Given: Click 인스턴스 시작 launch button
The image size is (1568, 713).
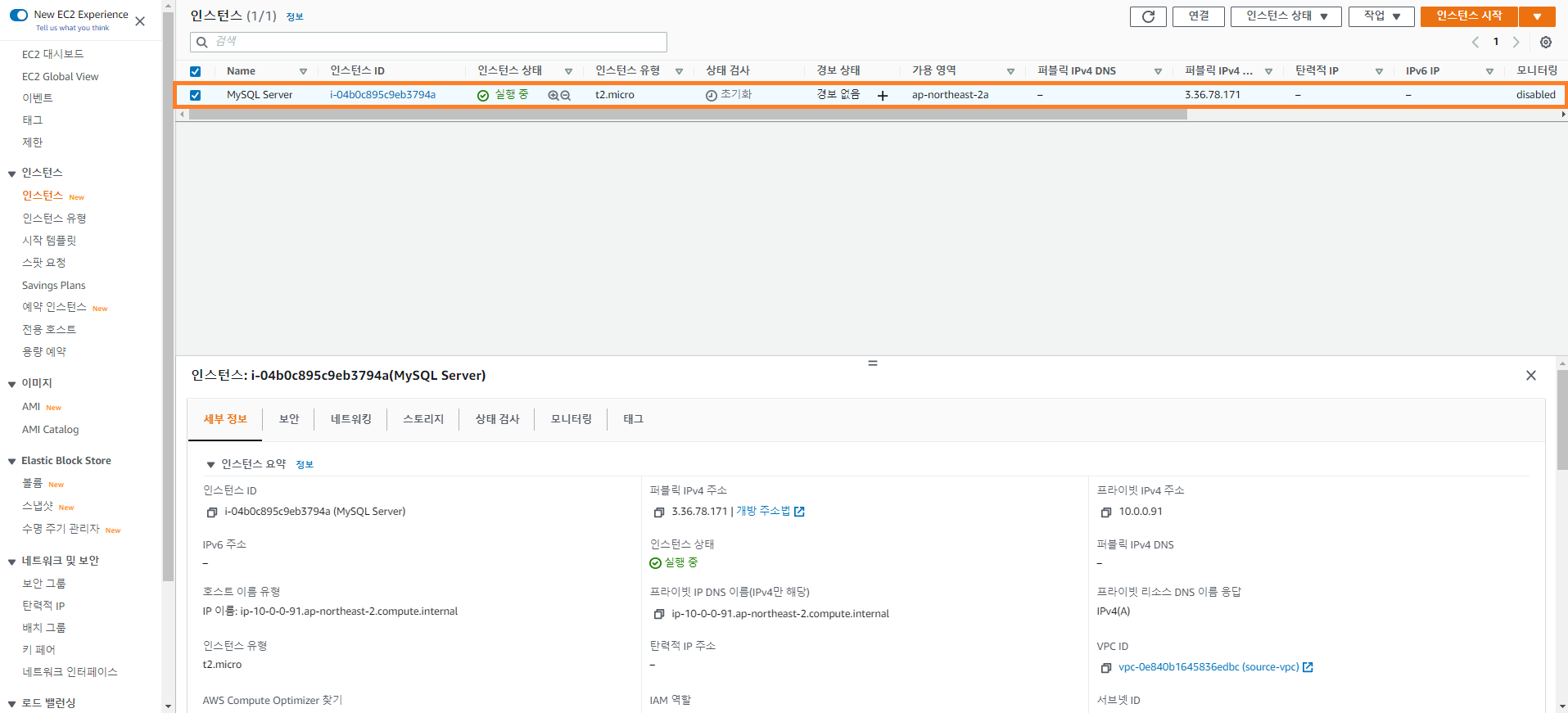Looking at the screenshot, I should click(1469, 16).
